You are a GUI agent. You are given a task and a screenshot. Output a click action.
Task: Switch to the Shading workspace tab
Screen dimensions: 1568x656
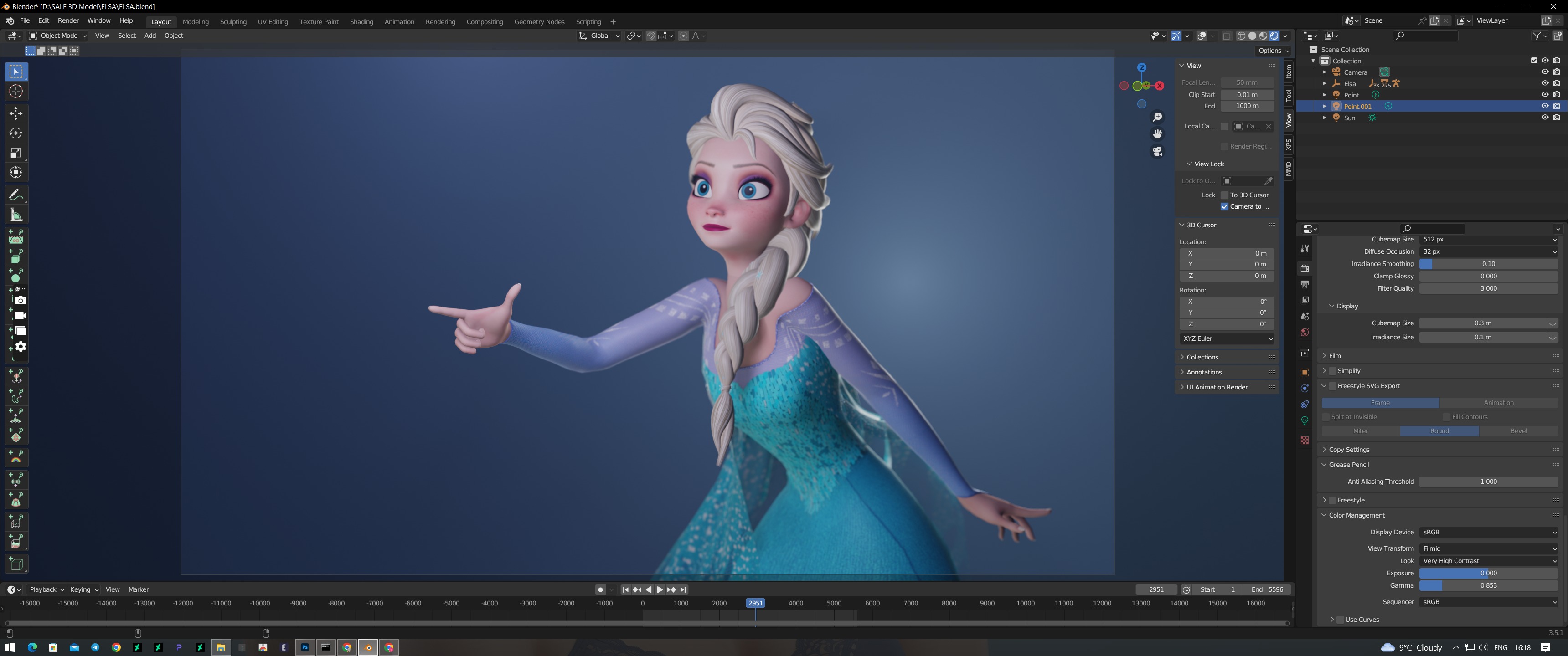361,22
